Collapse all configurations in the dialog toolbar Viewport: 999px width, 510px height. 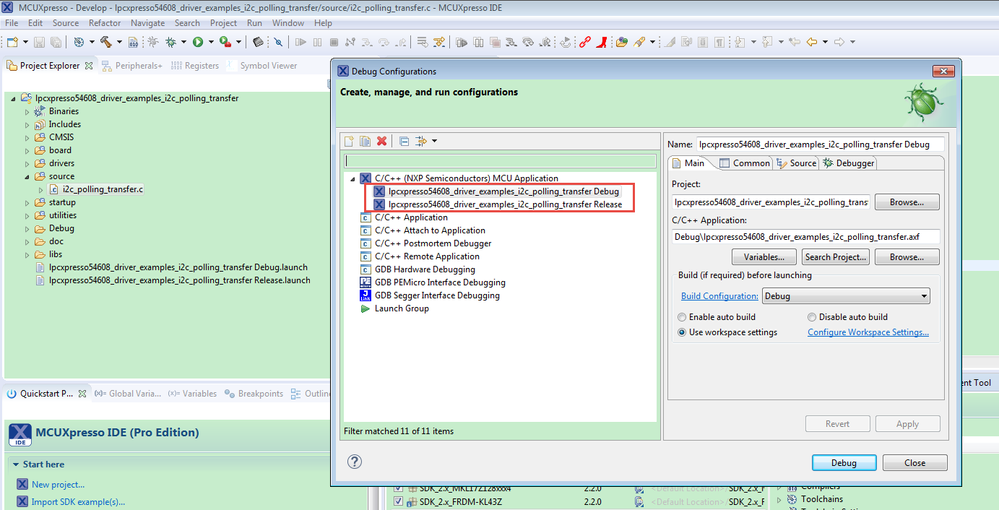coord(404,141)
